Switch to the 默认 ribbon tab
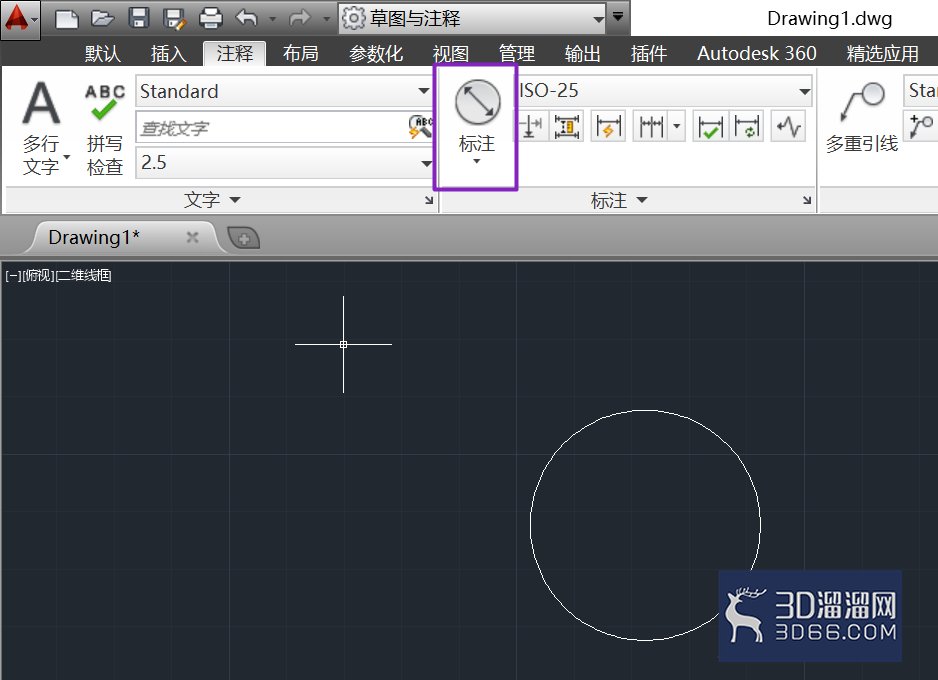The height and width of the screenshot is (680, 938). (103, 54)
